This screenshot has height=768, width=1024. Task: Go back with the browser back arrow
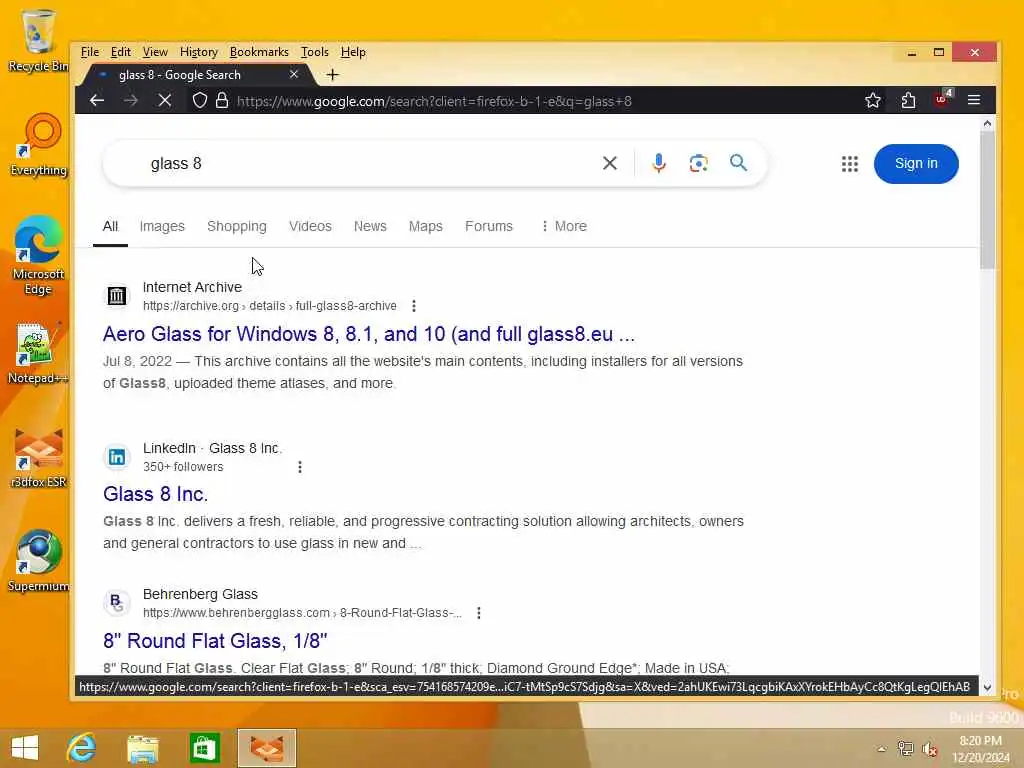pos(97,101)
